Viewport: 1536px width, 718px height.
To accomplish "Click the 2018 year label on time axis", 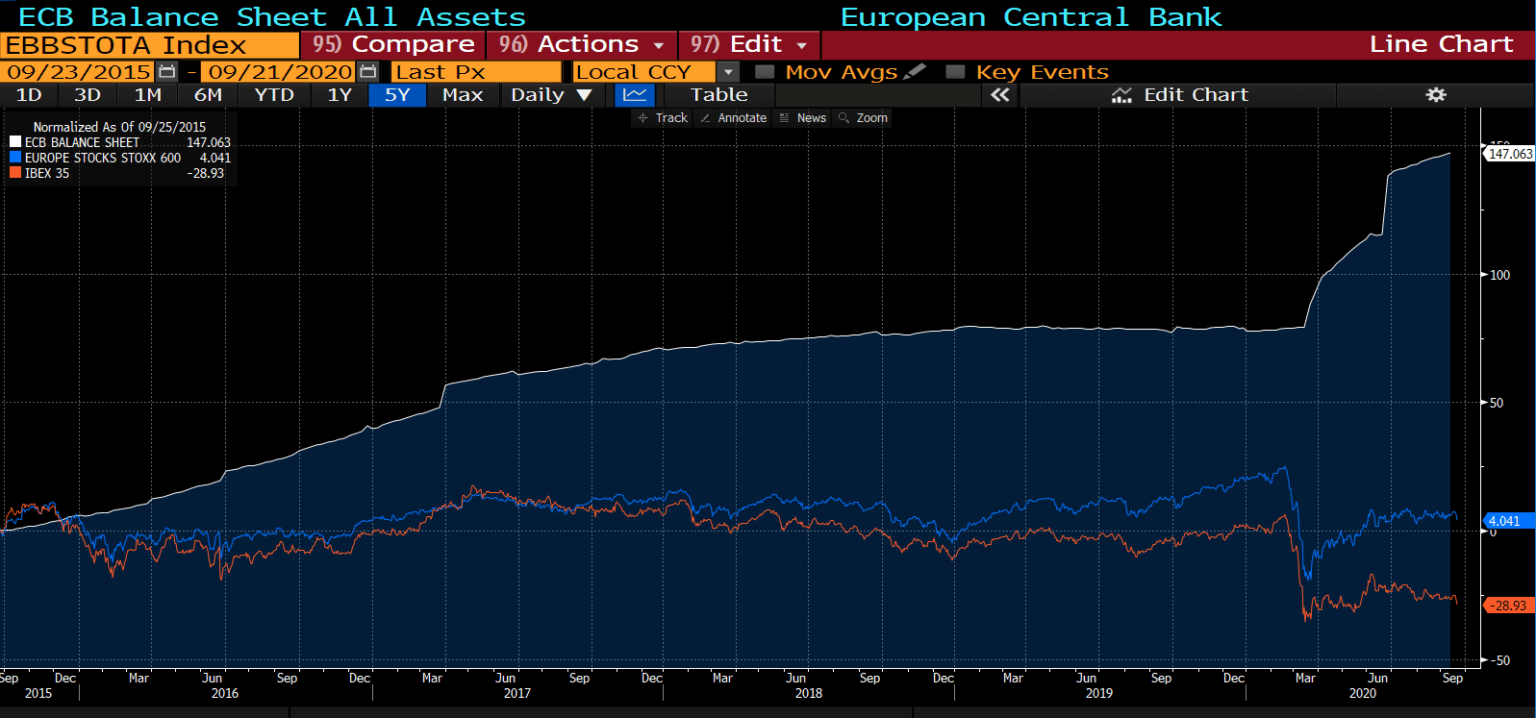I will click(x=808, y=693).
